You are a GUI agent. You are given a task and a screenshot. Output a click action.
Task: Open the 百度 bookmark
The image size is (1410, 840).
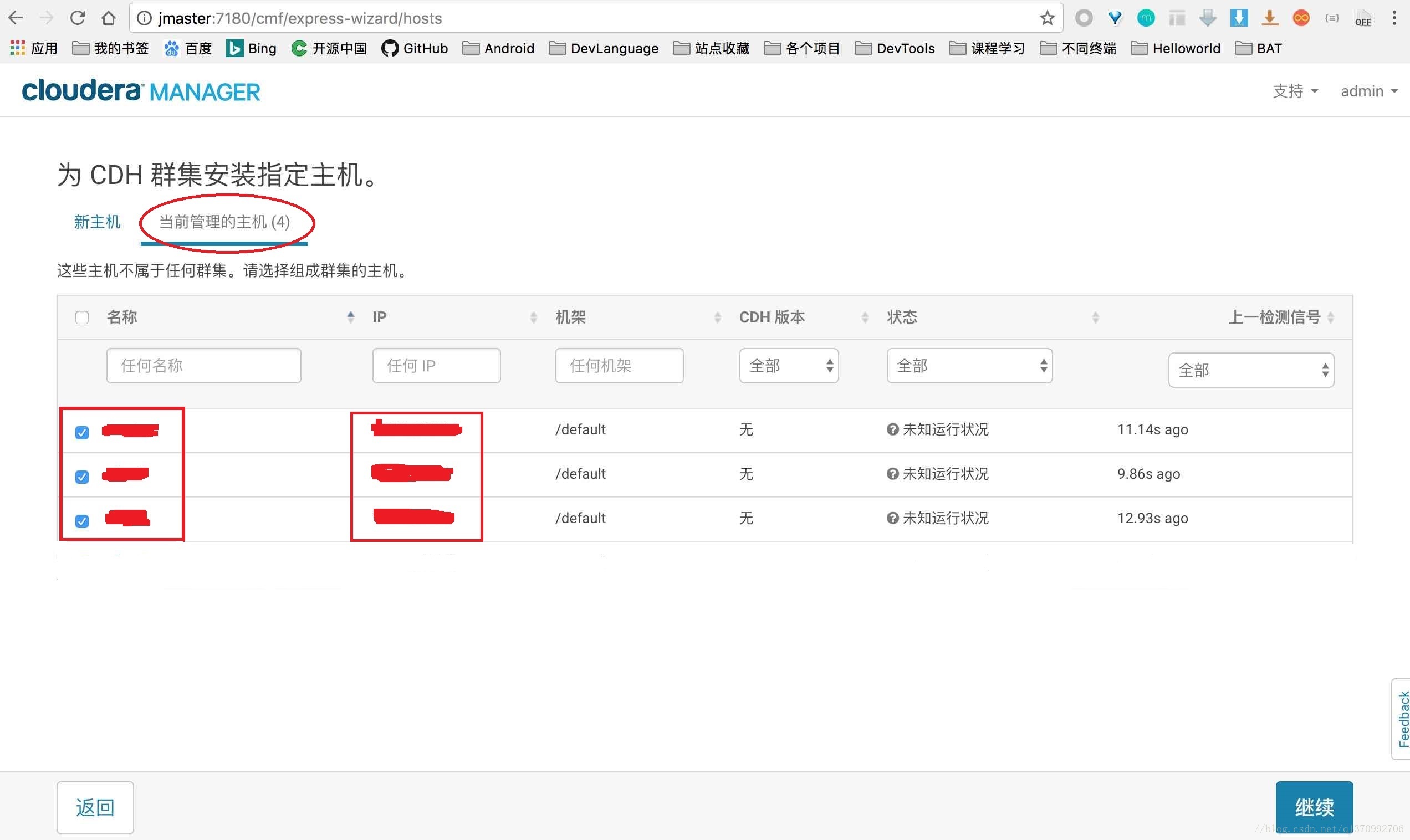point(188,48)
